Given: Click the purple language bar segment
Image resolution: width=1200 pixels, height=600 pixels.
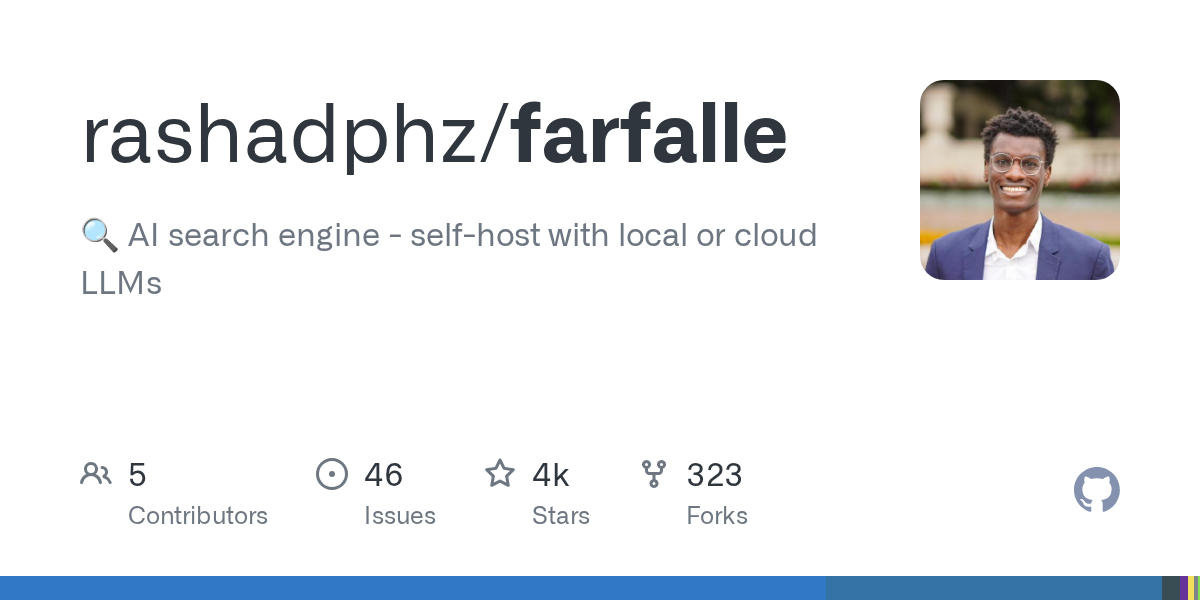Looking at the screenshot, I should coord(1184,588).
